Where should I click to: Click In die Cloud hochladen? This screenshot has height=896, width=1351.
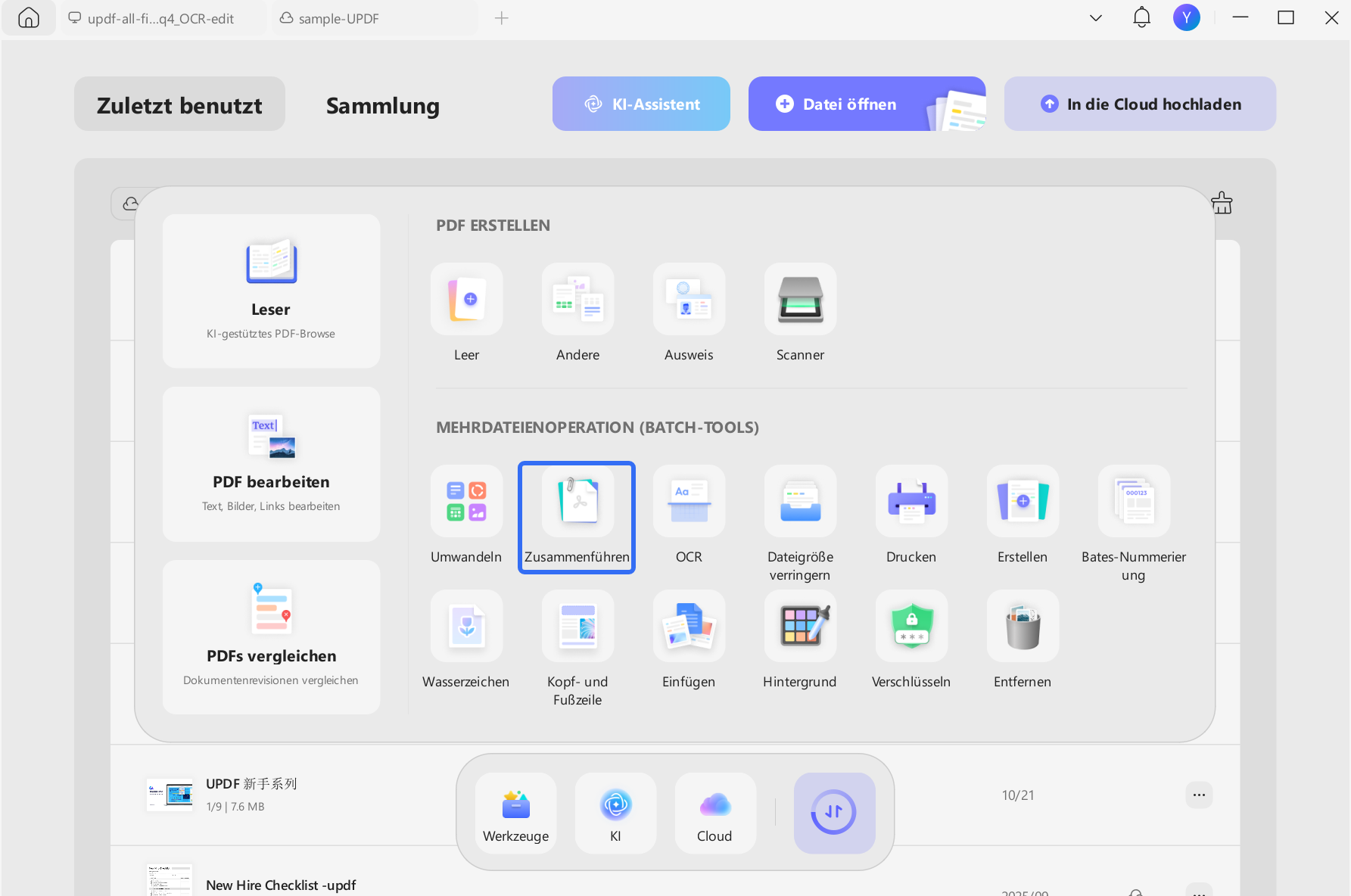tap(1140, 104)
